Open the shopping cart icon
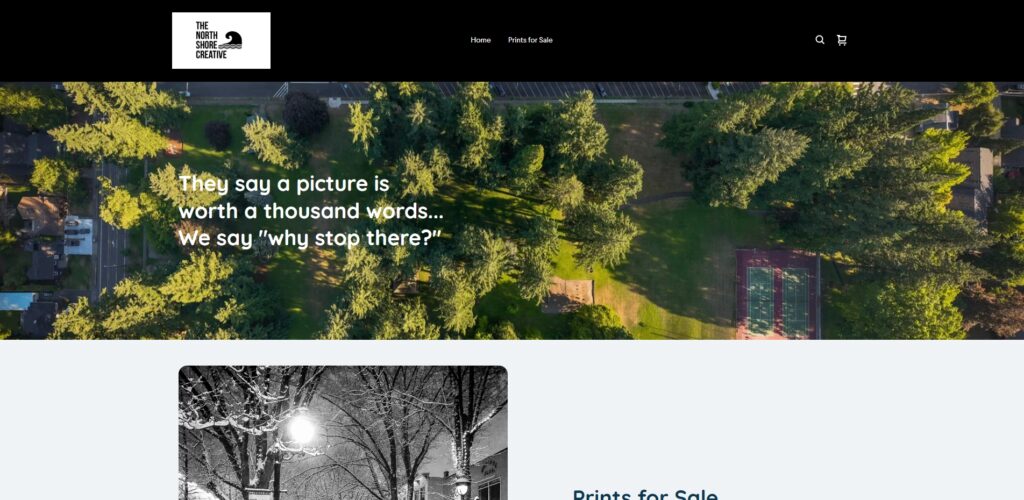Screen dimensions: 1024x500 pyautogui.click(x=842, y=40)
